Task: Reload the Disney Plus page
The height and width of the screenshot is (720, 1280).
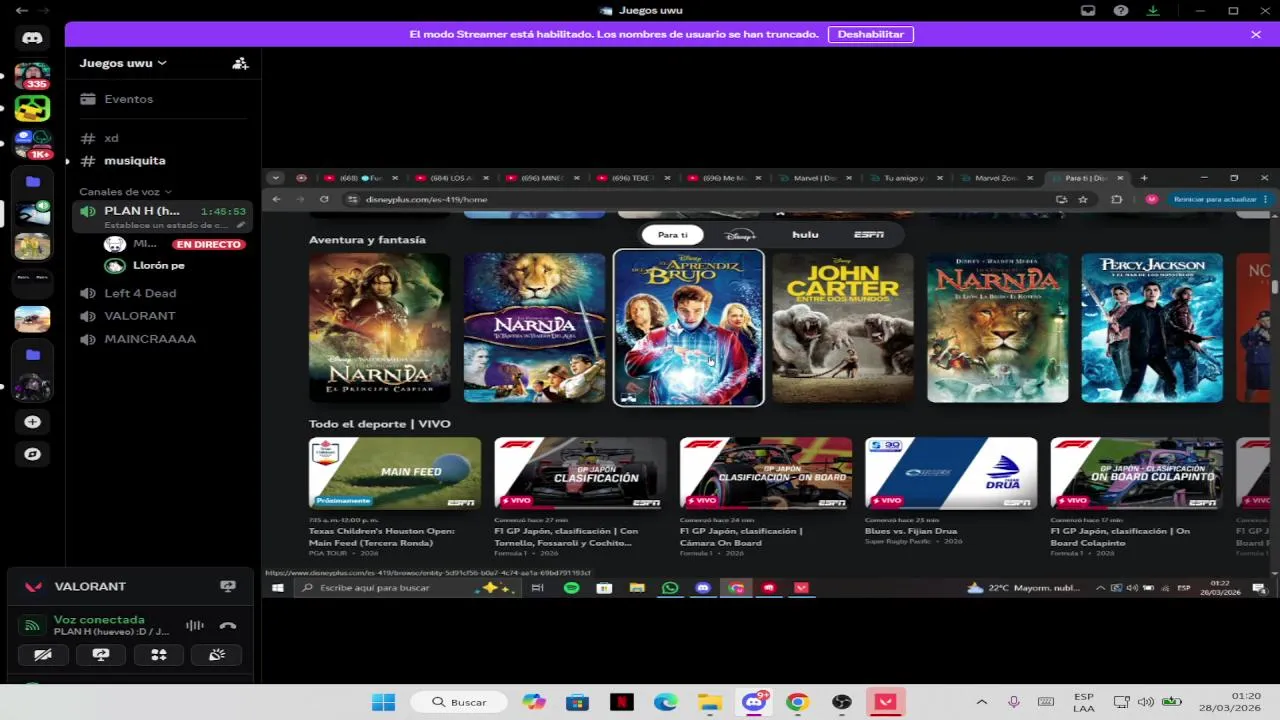Action: click(324, 199)
